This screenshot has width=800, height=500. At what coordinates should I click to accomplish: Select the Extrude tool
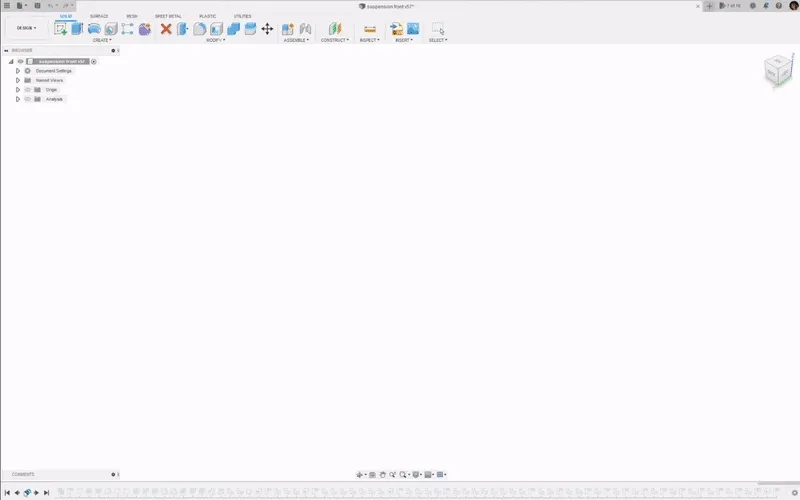[x=77, y=29]
